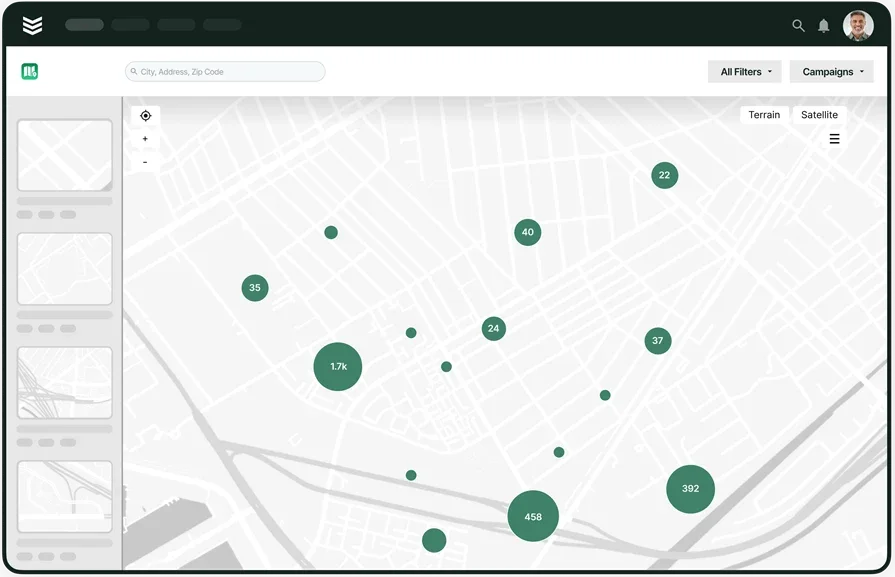Toggle the profile avatar menu
The image size is (895, 577).
coord(857,24)
